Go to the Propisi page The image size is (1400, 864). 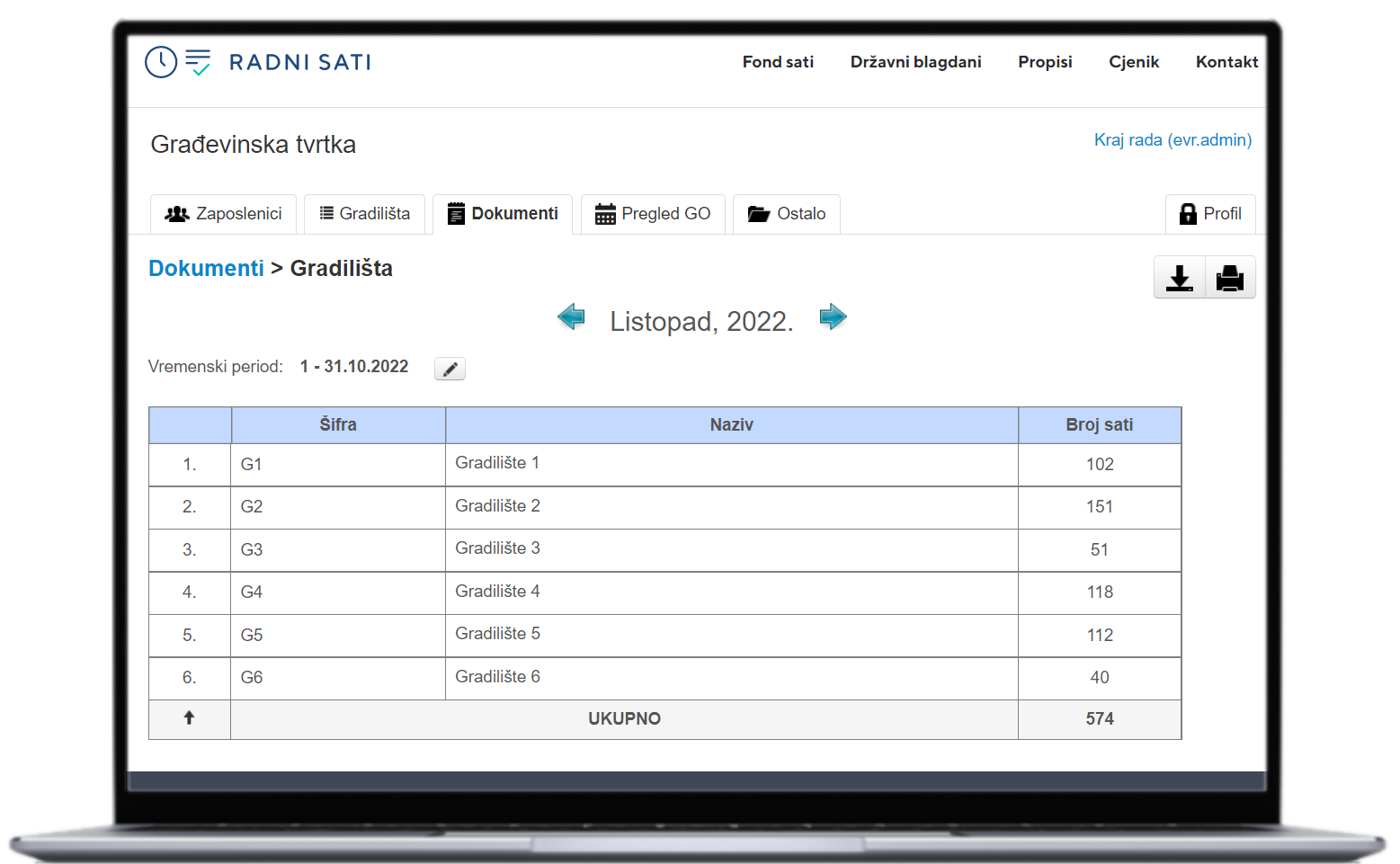tap(1045, 62)
